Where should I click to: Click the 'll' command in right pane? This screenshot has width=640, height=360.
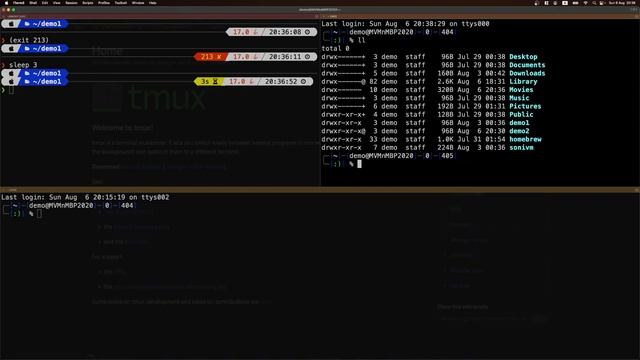click(x=362, y=40)
